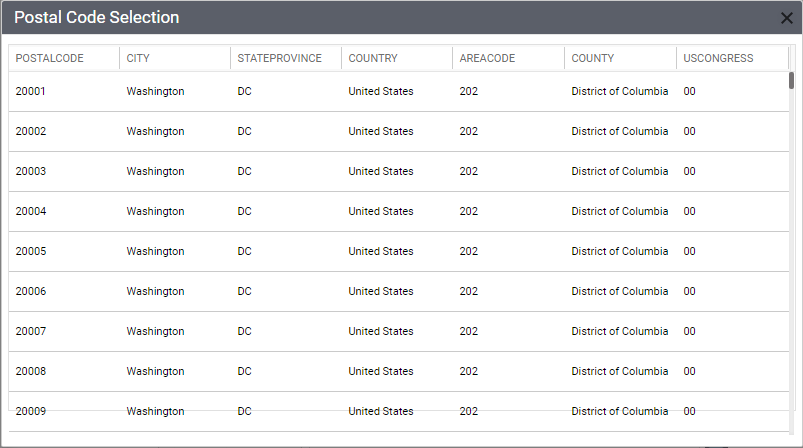Click the STATEPROVINCE column header
The height and width of the screenshot is (448, 803).
[x=280, y=59]
